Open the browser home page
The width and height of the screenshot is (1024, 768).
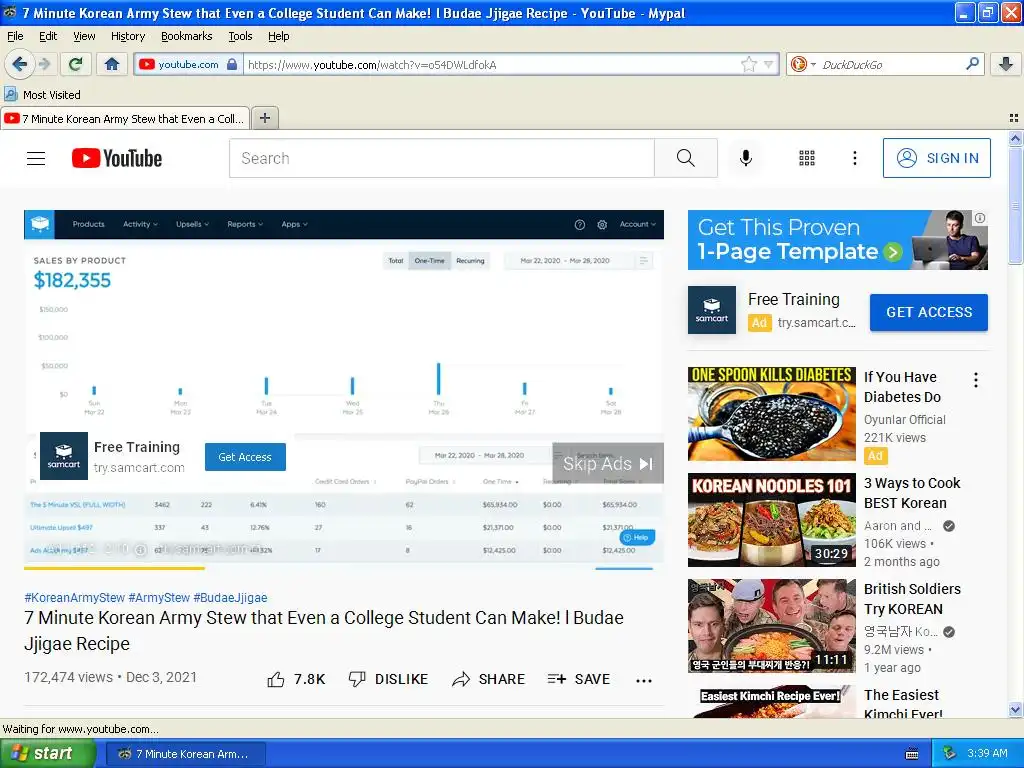pos(112,64)
